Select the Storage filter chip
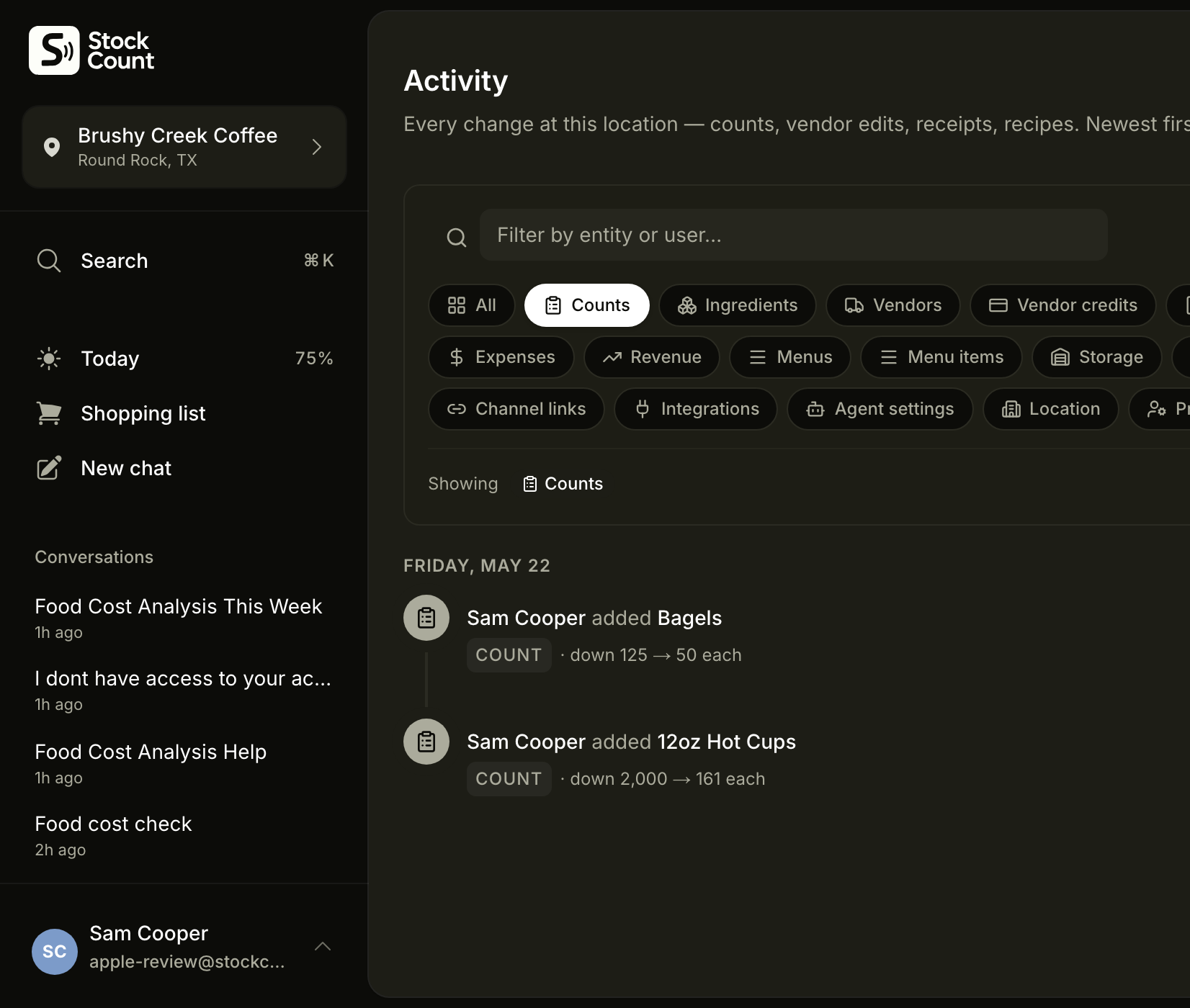The height and width of the screenshot is (1008, 1190). coord(1097,357)
